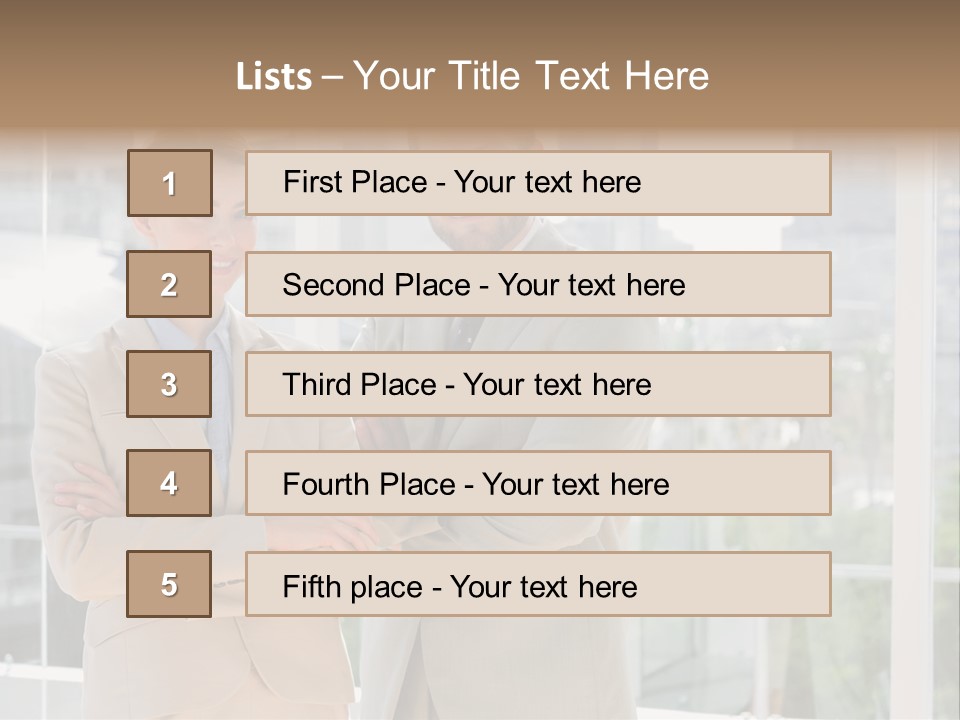Click the word First in top row
The width and height of the screenshot is (960, 720).
pos(312,182)
